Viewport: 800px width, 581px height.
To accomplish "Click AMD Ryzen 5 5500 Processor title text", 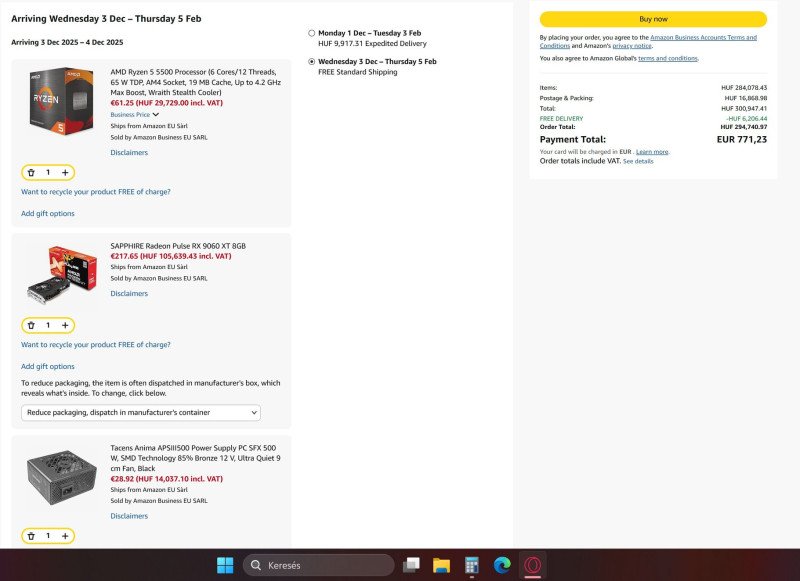I will click(196, 82).
